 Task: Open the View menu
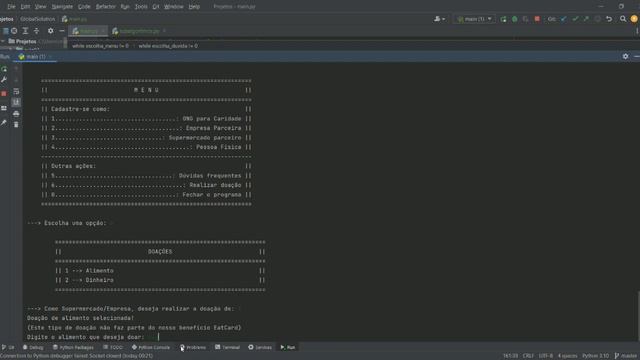40,7
